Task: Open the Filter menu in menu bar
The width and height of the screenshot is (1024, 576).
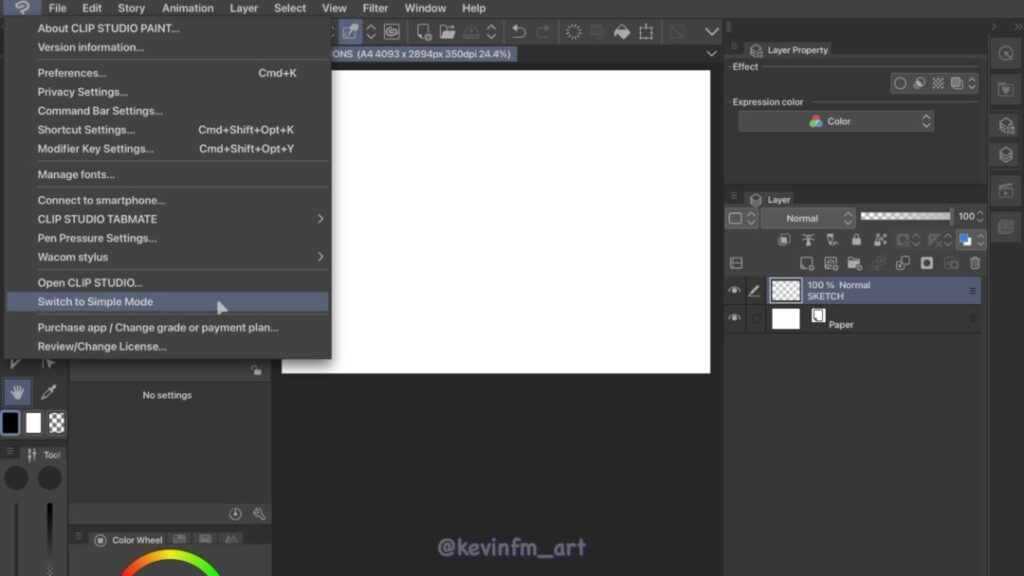Action: [x=375, y=8]
